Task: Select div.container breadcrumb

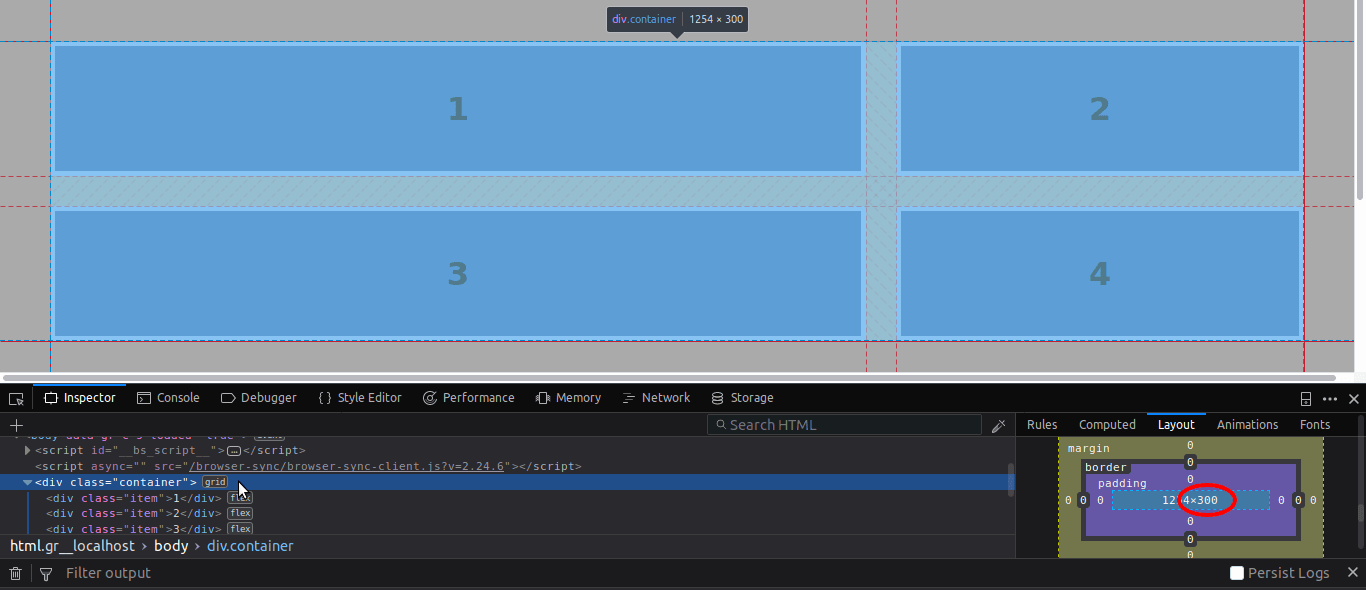Action: 250,546
